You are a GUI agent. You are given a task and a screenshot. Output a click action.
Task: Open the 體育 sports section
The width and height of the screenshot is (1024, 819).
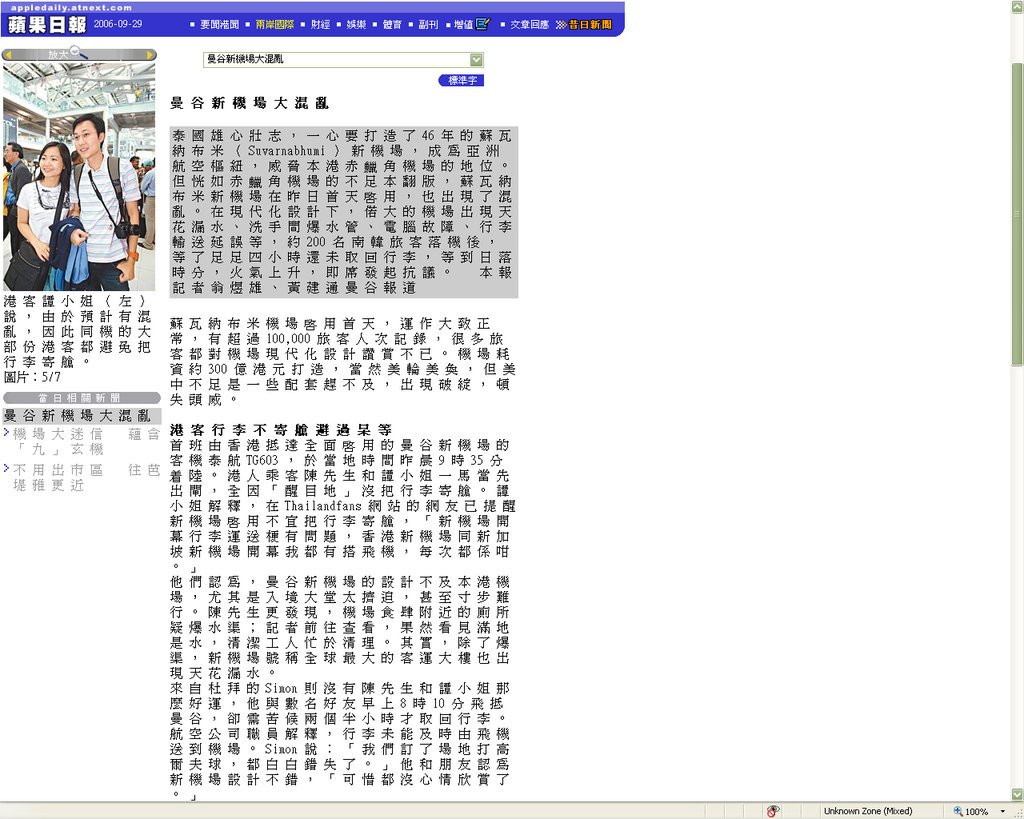pos(392,24)
